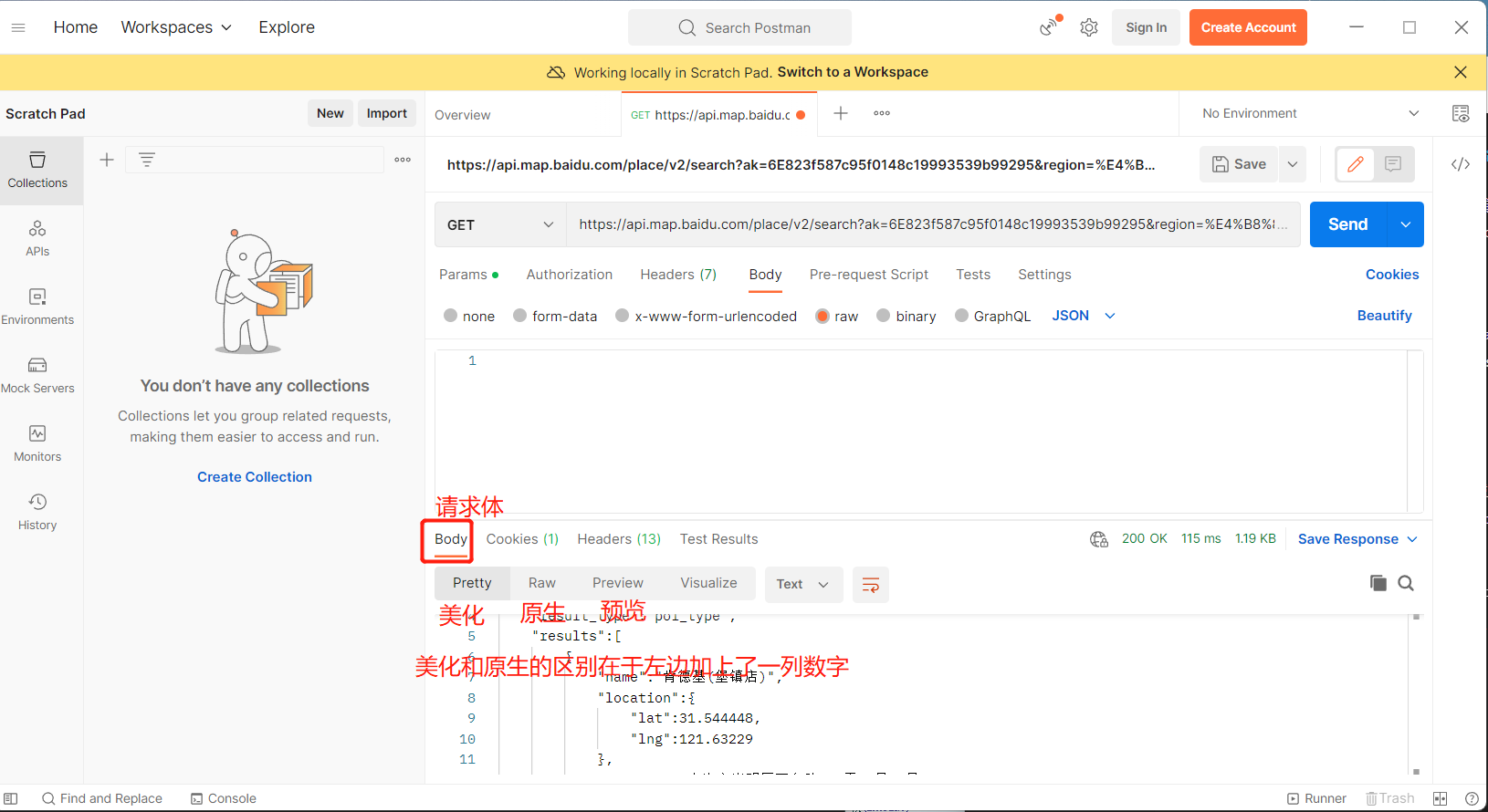The height and width of the screenshot is (812, 1488).
Task: Open the APIs sidebar panel
Action: point(37,239)
